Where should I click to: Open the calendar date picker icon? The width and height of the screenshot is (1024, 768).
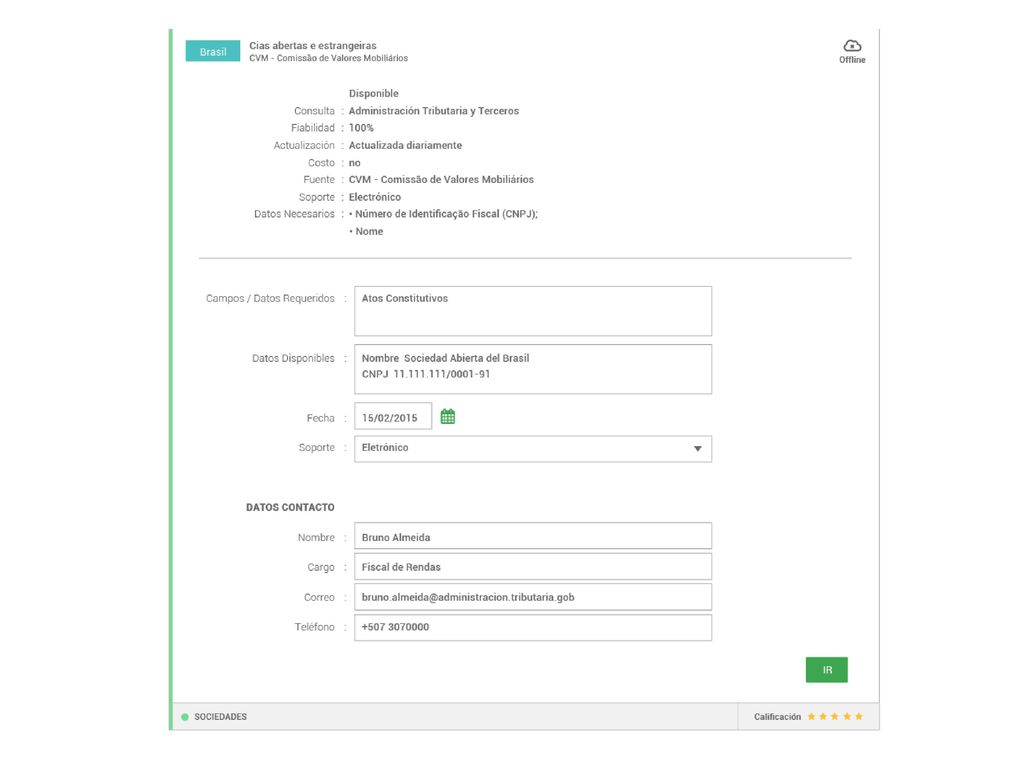447,417
